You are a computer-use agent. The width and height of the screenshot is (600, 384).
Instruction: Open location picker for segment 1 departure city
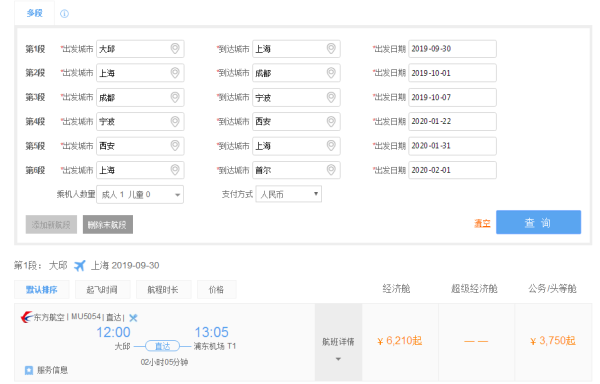(x=175, y=49)
